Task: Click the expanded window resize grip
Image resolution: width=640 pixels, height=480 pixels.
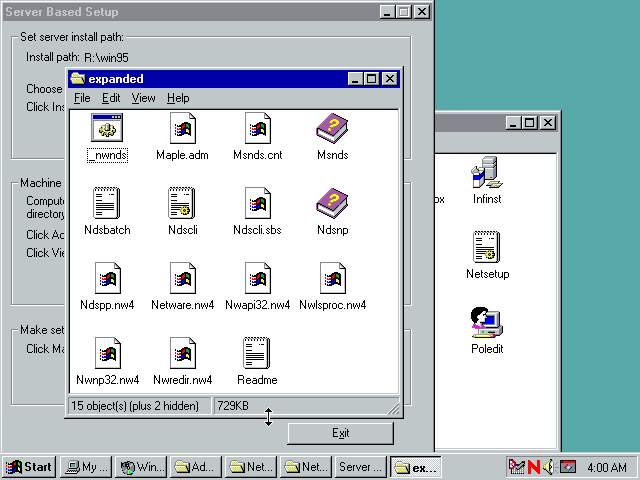Action: (x=393, y=409)
